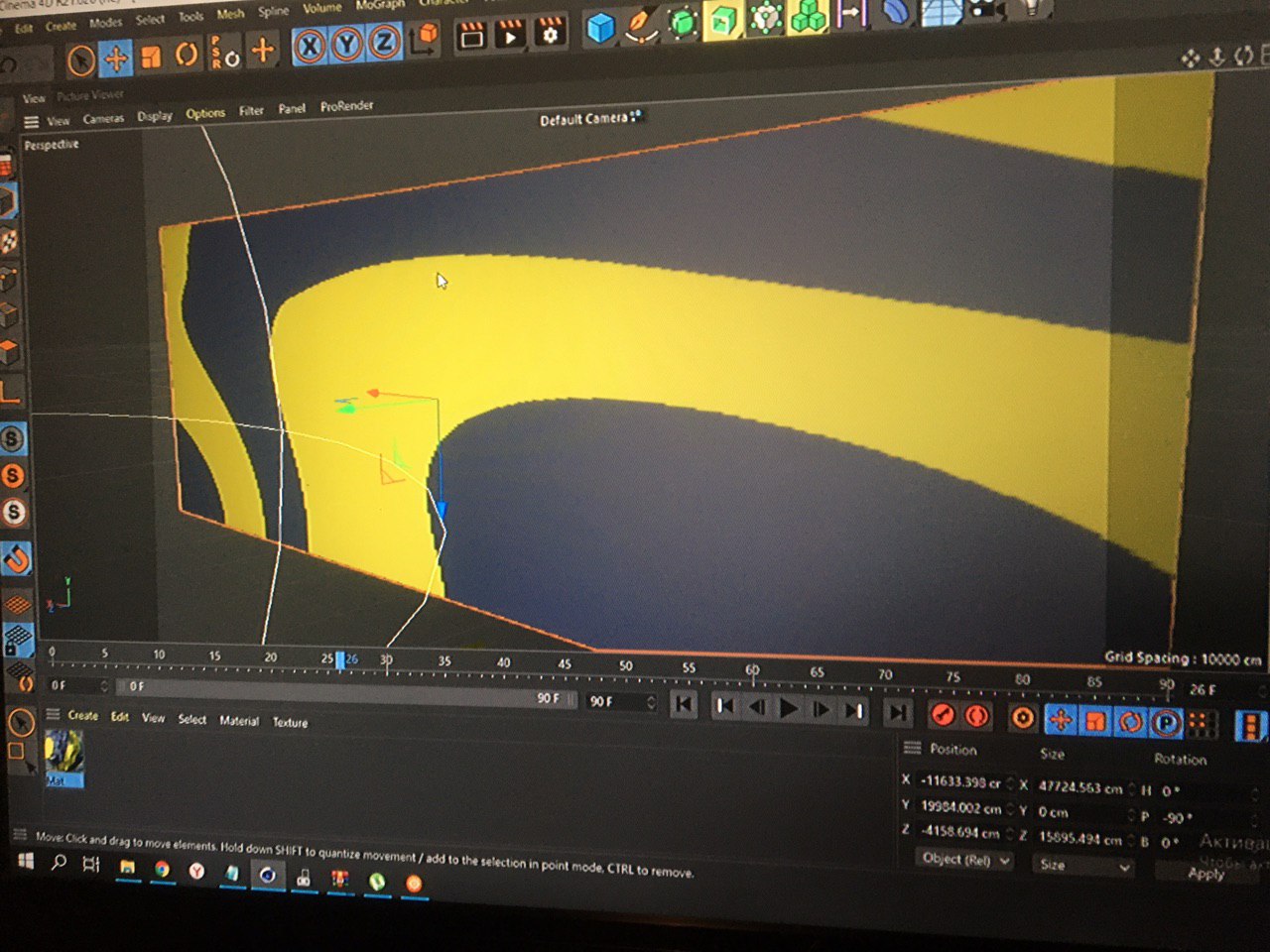Click the Chrome icon in taskbar
This screenshot has width=1270, height=952.
162,870
